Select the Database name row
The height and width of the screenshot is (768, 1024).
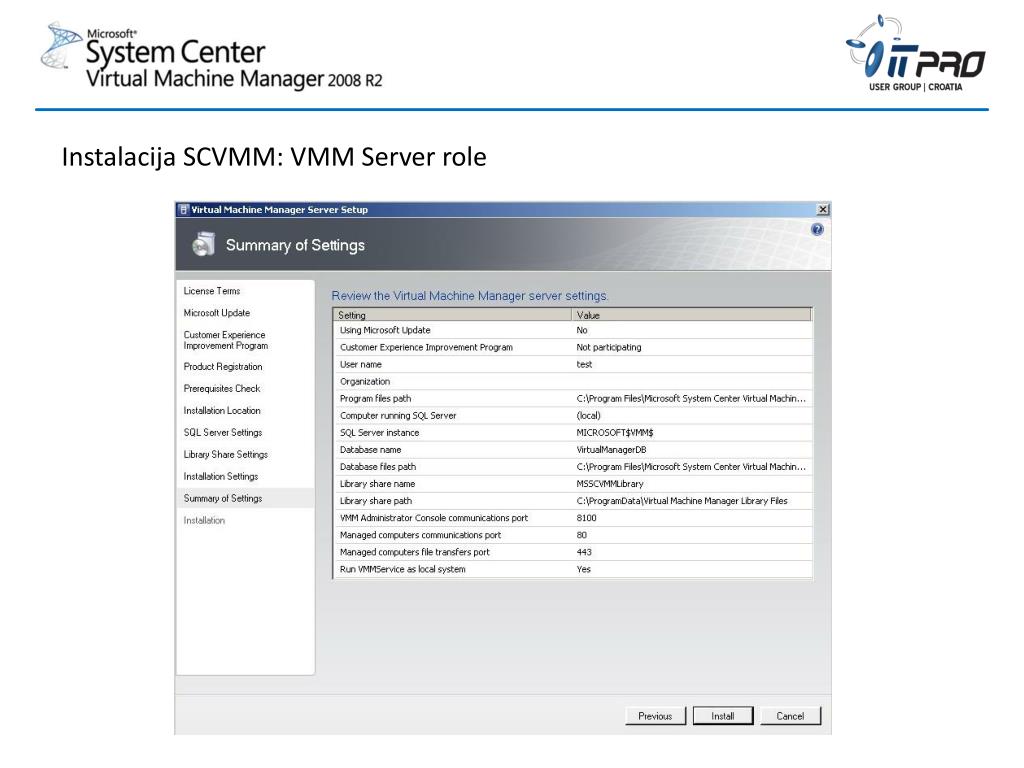click(573, 449)
